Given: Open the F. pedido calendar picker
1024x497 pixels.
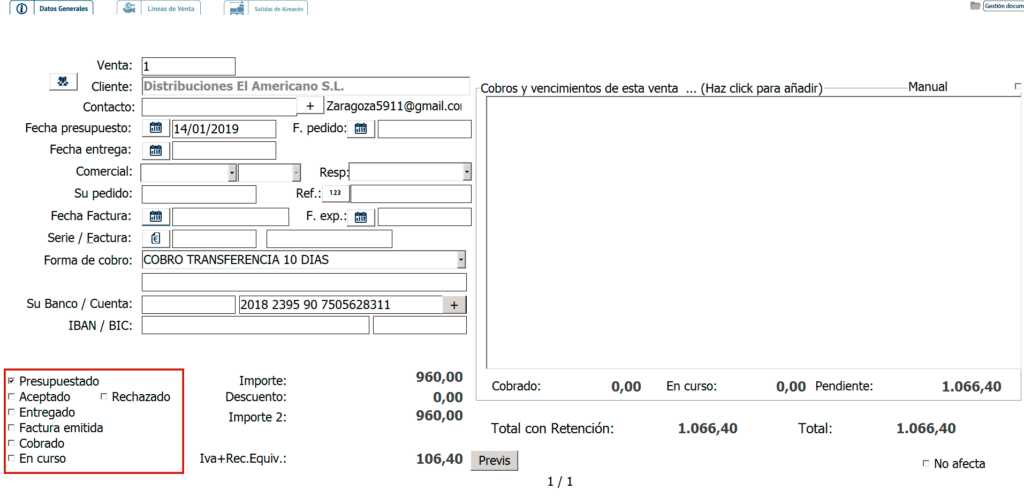Looking at the screenshot, I should [361, 129].
